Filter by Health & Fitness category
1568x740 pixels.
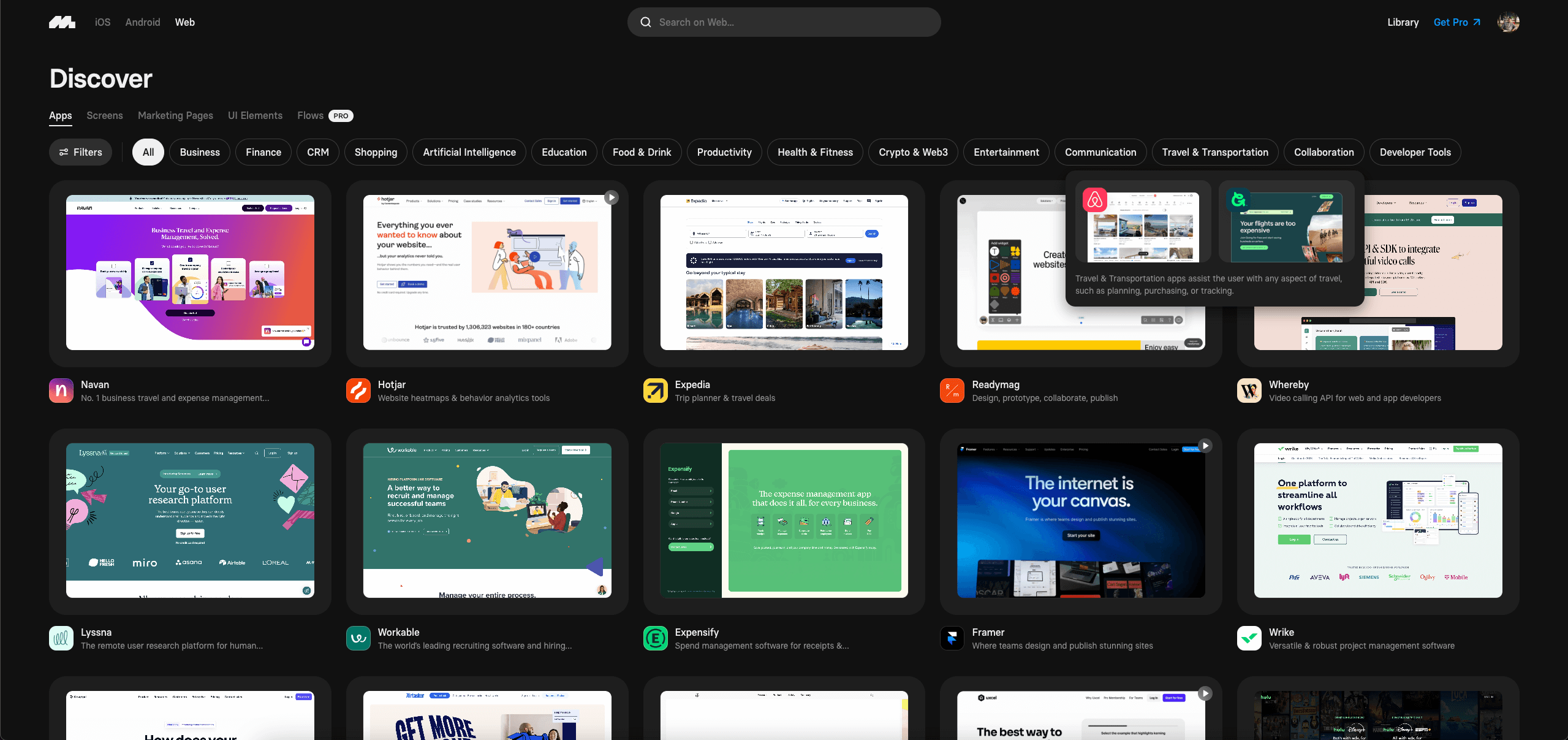point(815,152)
